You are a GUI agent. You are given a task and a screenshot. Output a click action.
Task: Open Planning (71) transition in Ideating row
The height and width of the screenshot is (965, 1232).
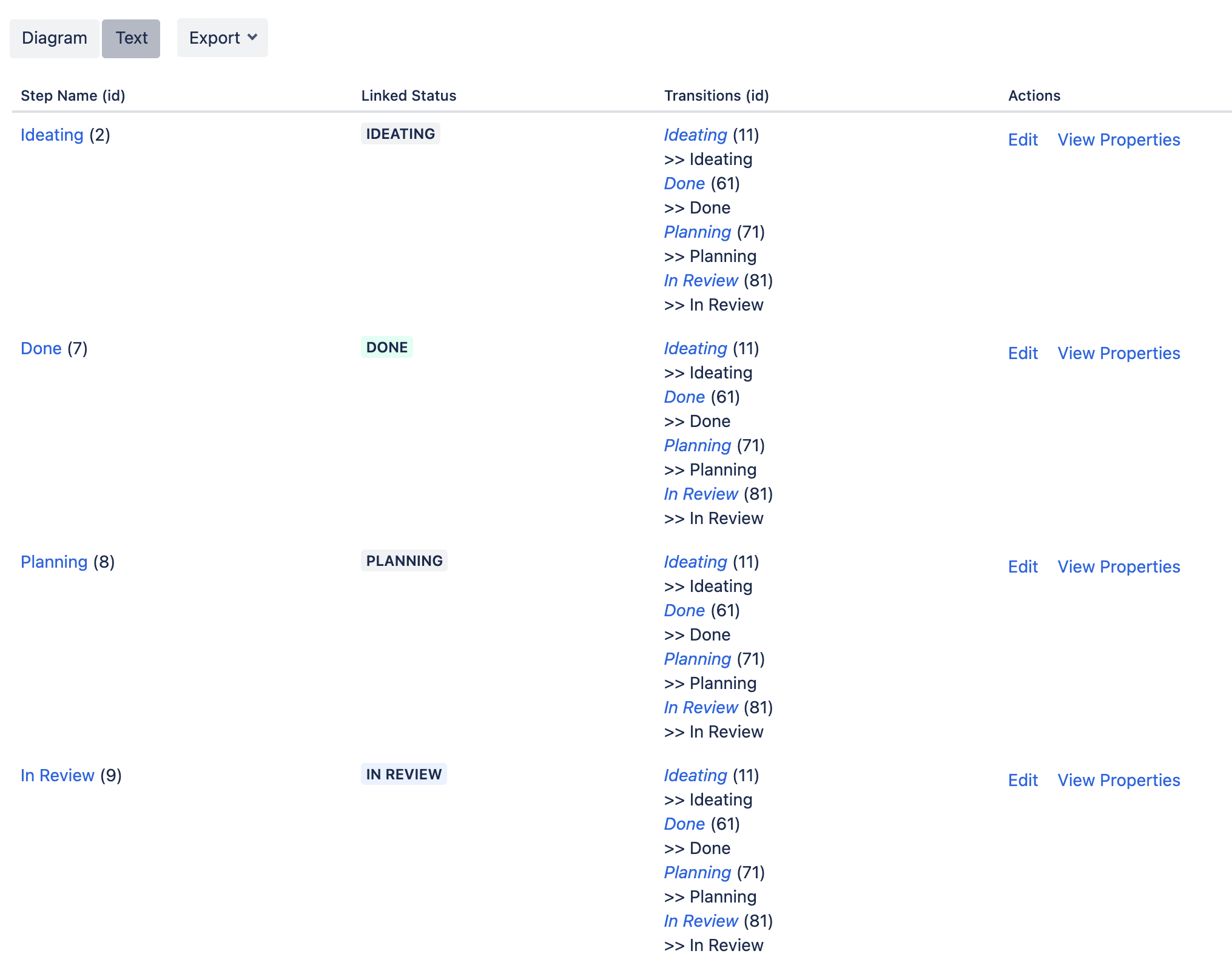tap(698, 232)
